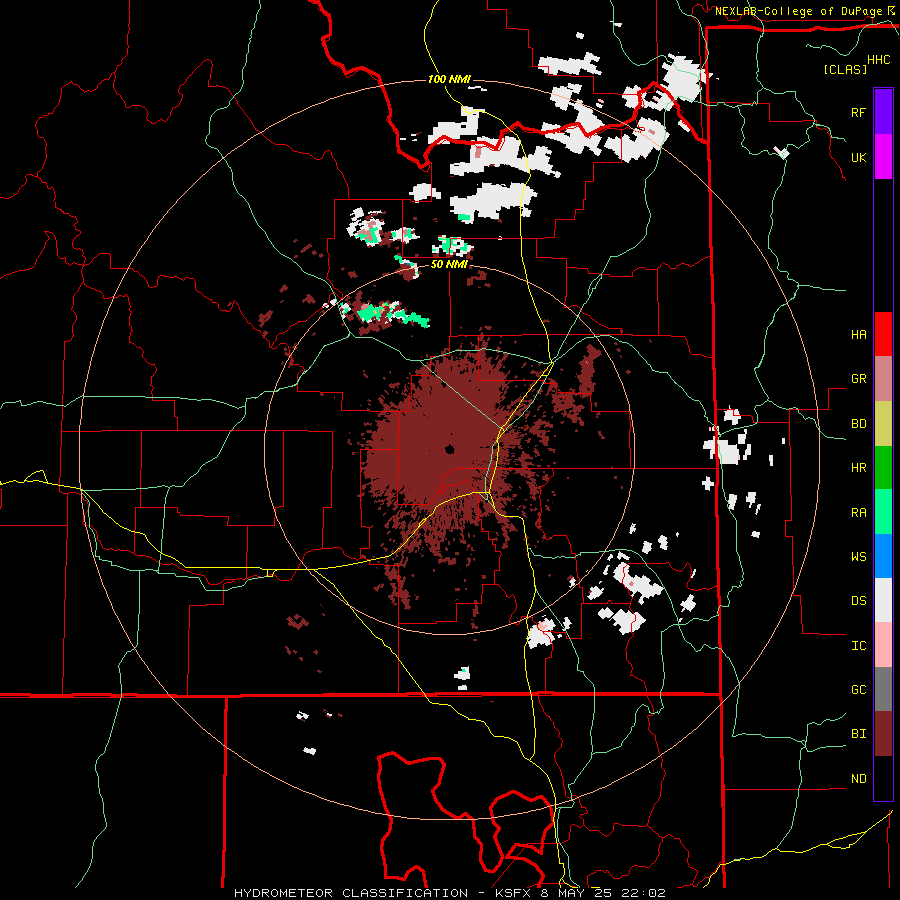
Task: Click the BI legend label
Action: (x=858, y=734)
